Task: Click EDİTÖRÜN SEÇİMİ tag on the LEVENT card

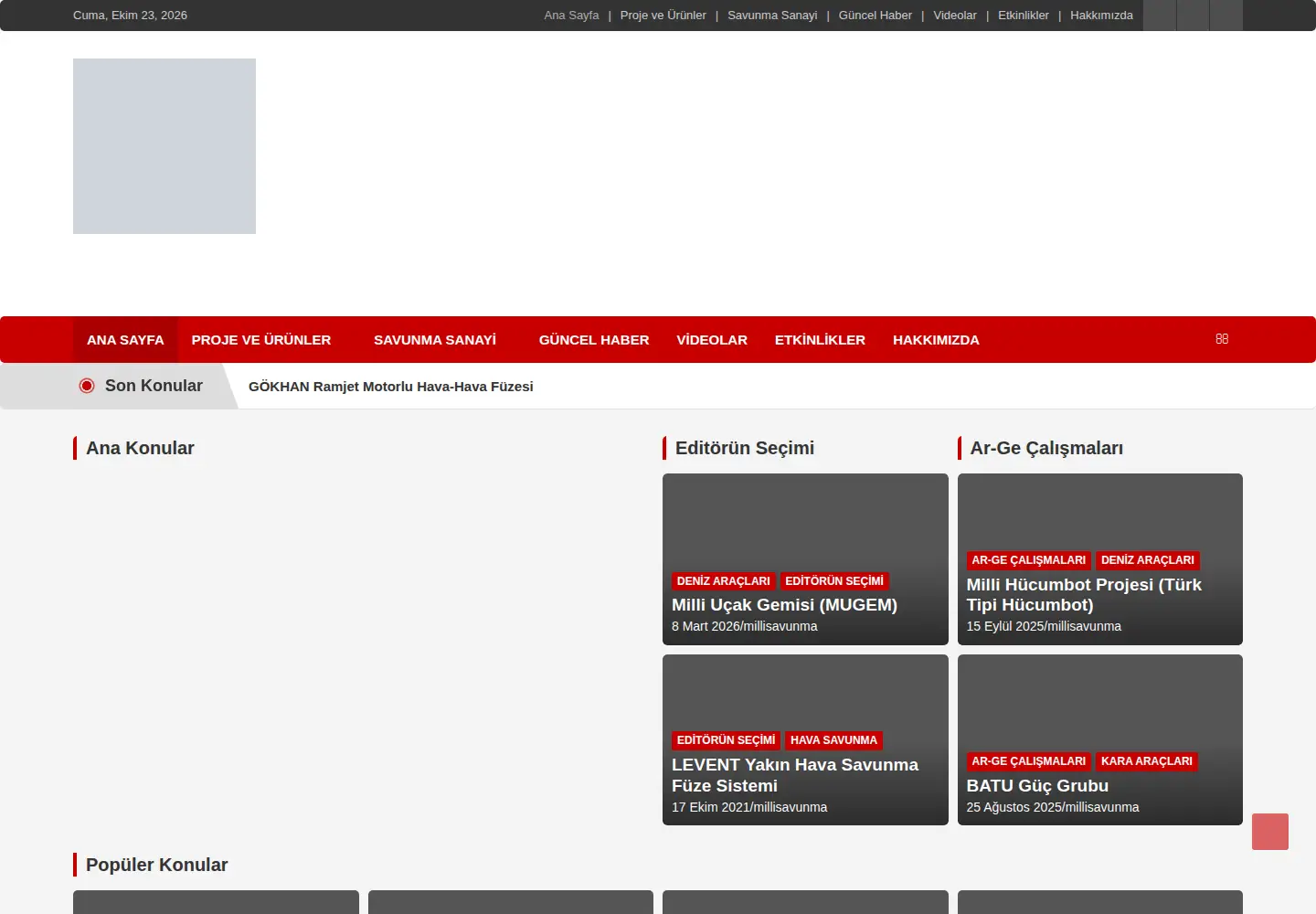Action: (x=726, y=740)
